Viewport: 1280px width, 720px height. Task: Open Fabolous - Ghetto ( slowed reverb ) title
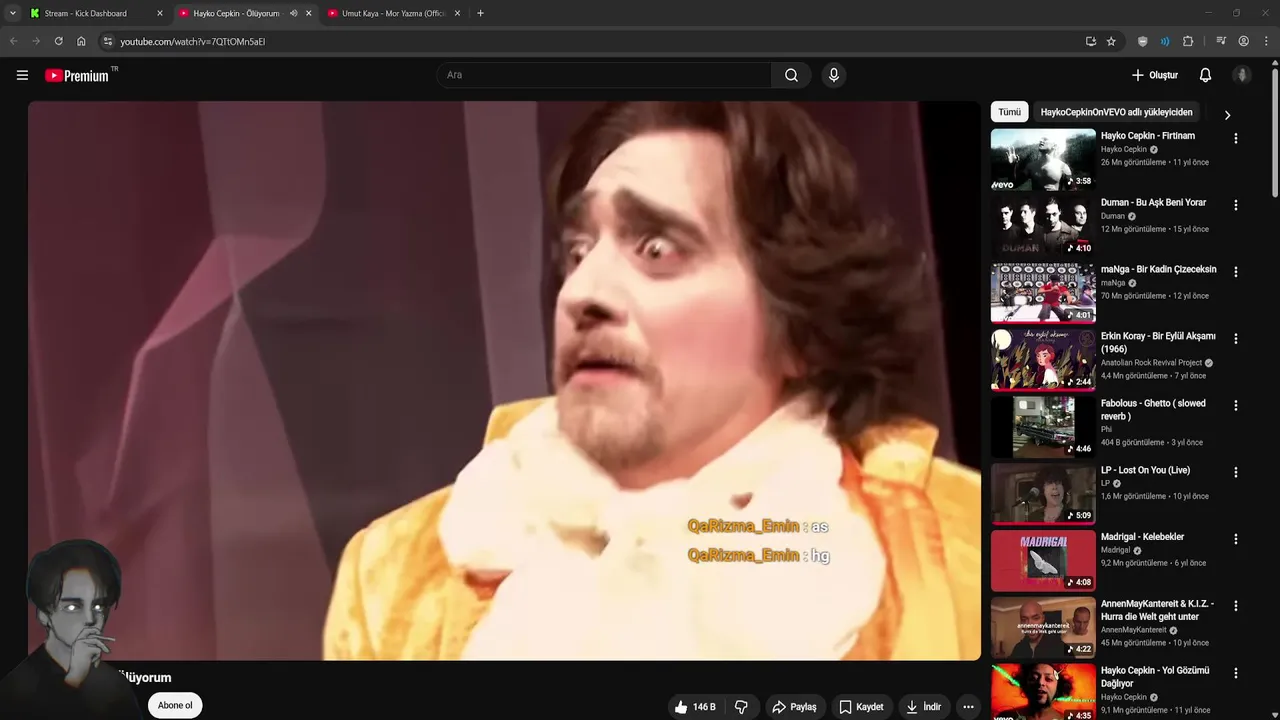coord(1153,410)
